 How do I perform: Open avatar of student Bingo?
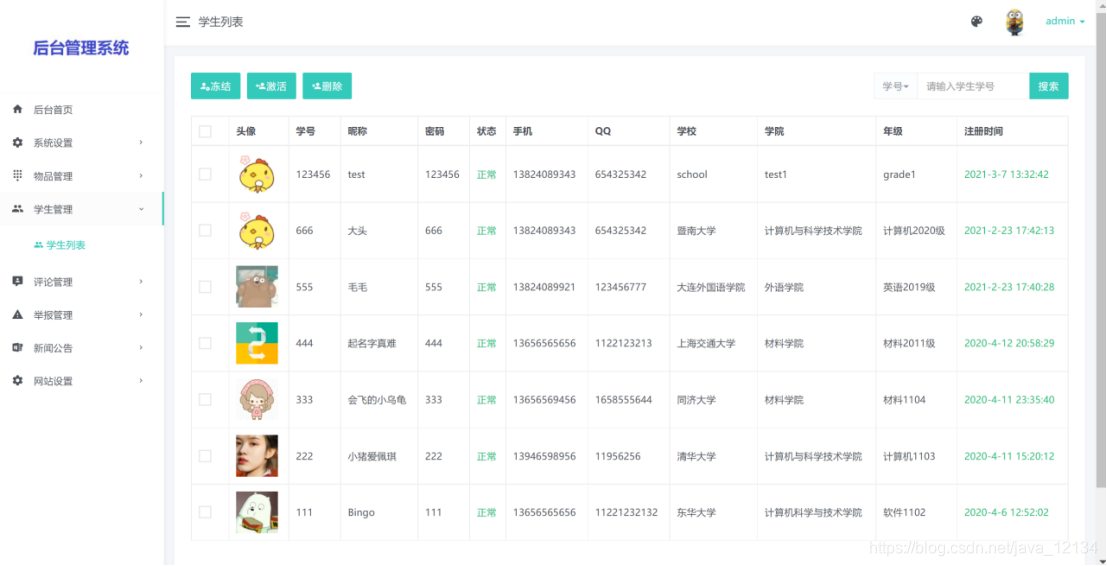coord(257,512)
